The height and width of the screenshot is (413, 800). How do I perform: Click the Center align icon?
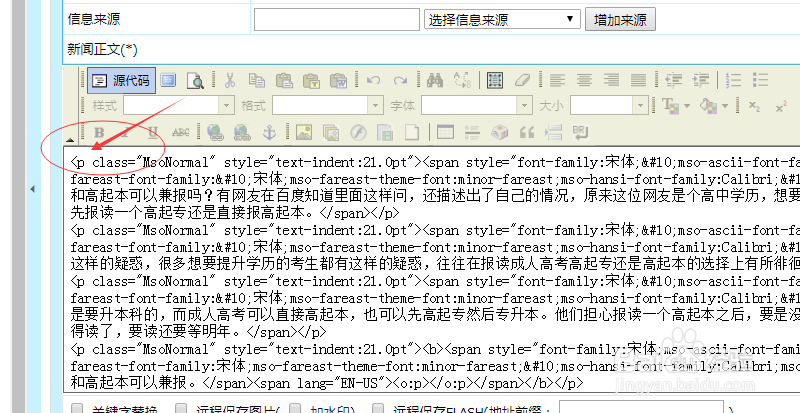(584, 80)
